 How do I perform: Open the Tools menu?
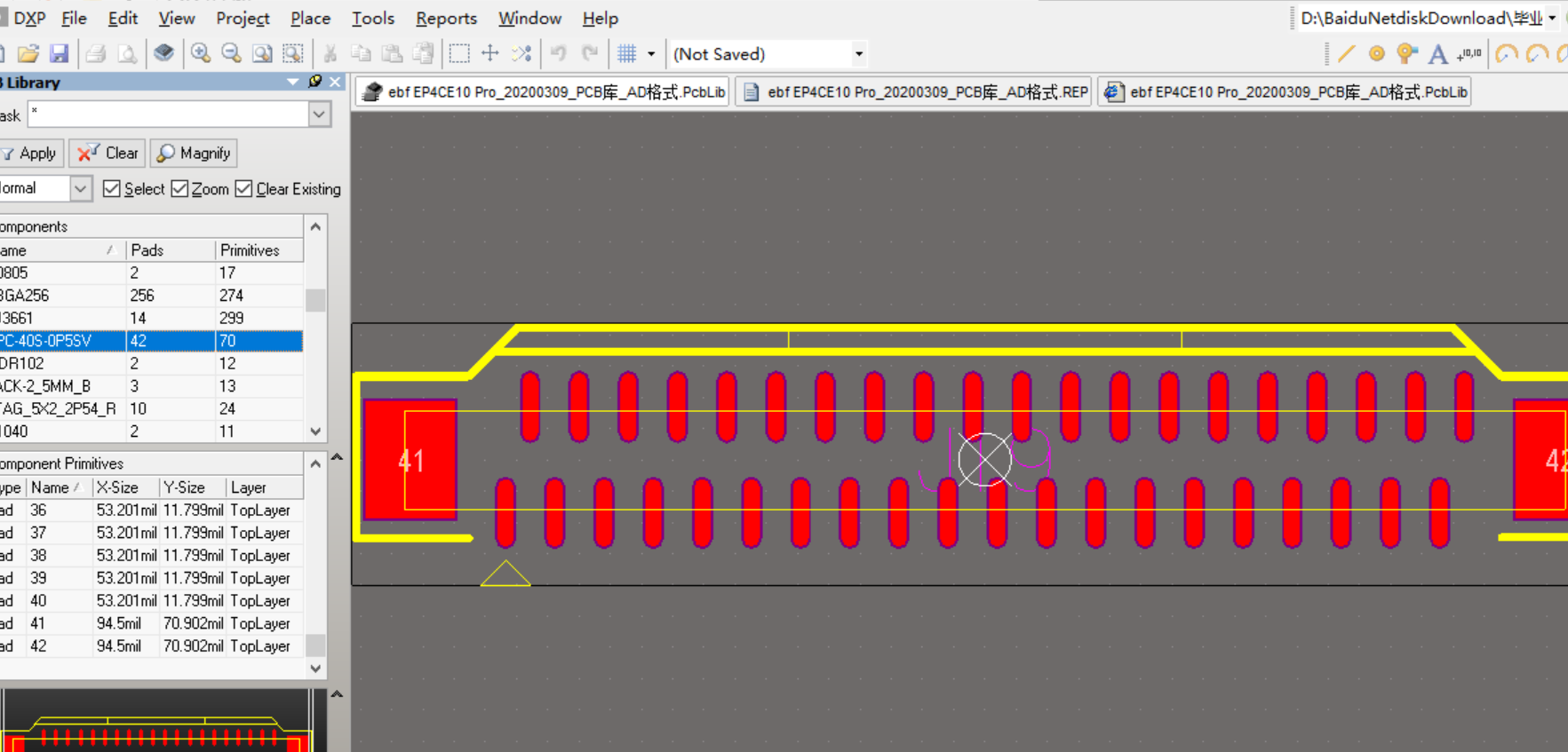click(372, 18)
